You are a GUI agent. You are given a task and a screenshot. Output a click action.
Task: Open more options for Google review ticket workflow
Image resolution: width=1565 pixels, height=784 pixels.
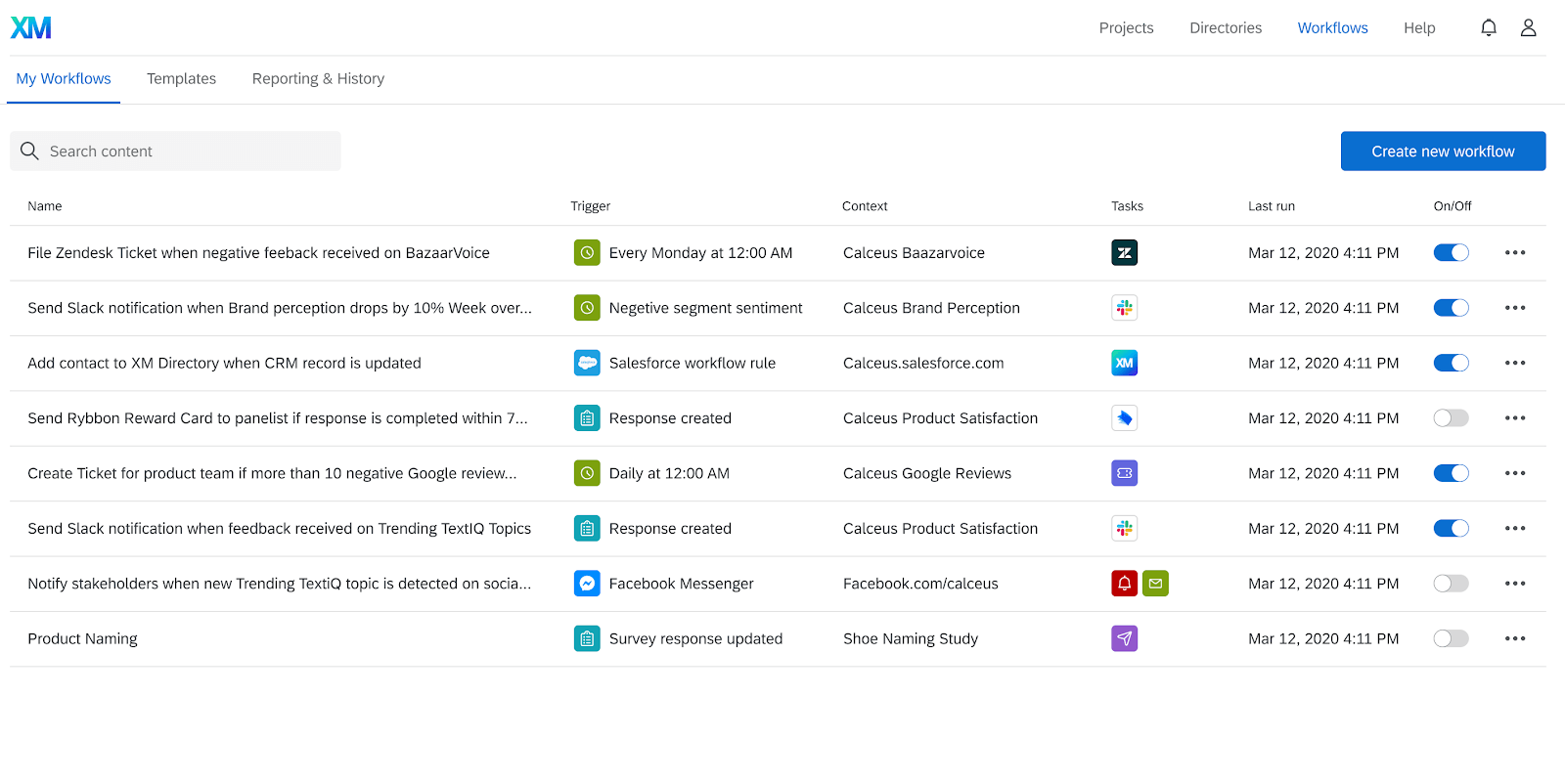pyautogui.click(x=1515, y=473)
